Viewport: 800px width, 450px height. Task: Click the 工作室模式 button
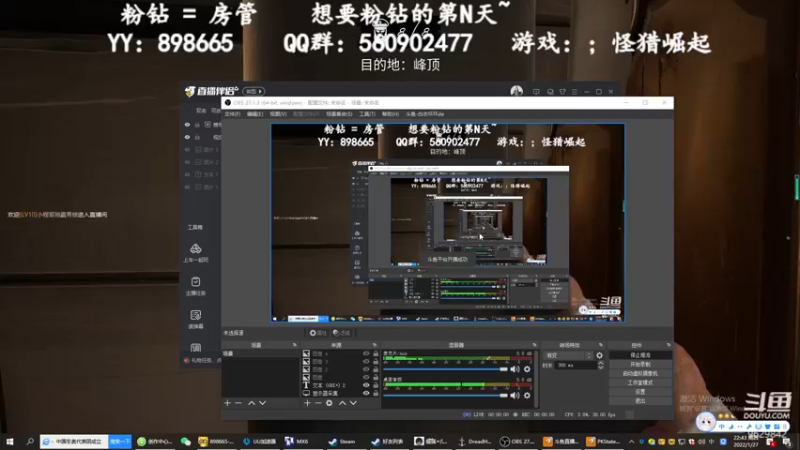click(640, 383)
